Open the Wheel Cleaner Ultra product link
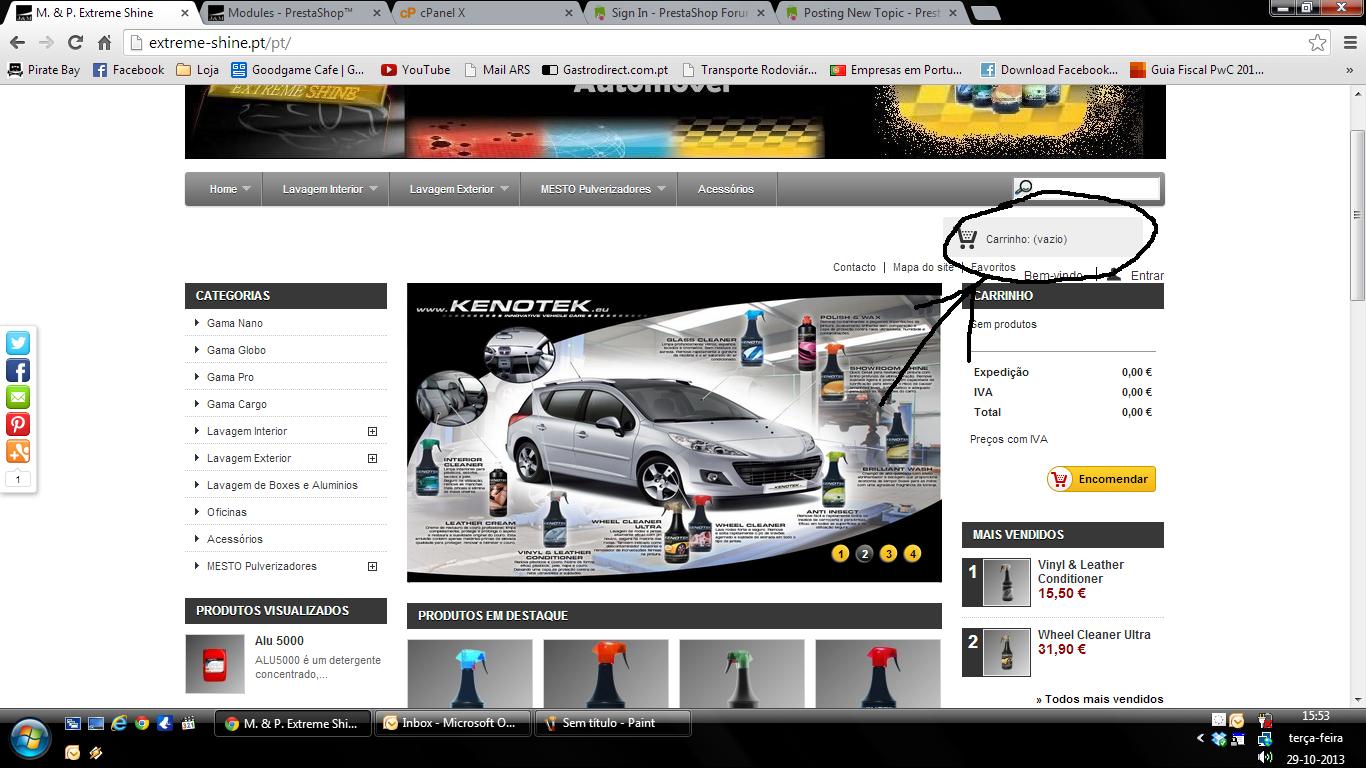The height and width of the screenshot is (768, 1366). click(1094, 635)
